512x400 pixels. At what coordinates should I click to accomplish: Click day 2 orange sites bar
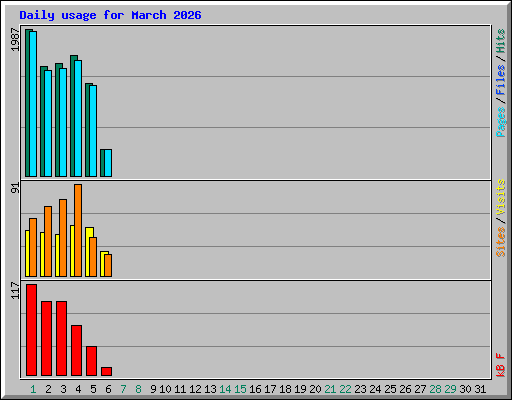48,241
